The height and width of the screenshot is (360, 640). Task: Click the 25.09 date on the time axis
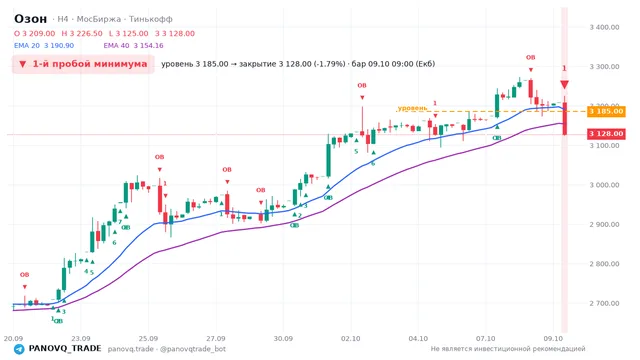(148, 338)
